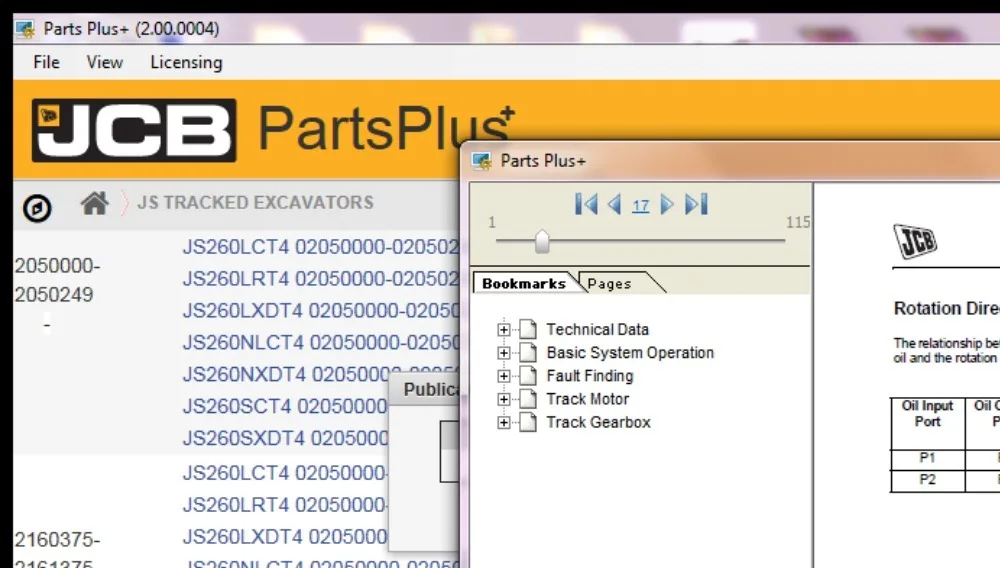Click the P2 cell in the table
The height and width of the screenshot is (568, 1000).
[x=927, y=480]
